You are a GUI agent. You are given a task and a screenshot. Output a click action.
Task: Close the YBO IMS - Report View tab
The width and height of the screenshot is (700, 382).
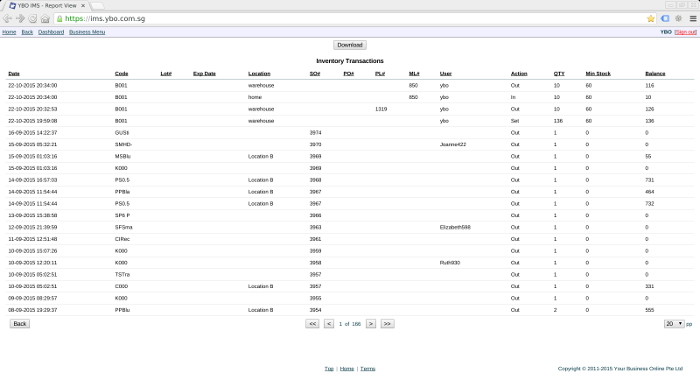tap(83, 6)
